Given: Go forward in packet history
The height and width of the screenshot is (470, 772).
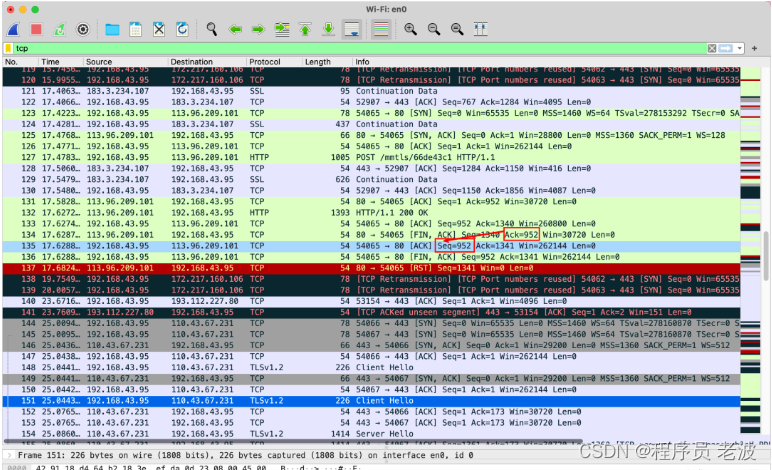Looking at the screenshot, I should (x=258, y=30).
